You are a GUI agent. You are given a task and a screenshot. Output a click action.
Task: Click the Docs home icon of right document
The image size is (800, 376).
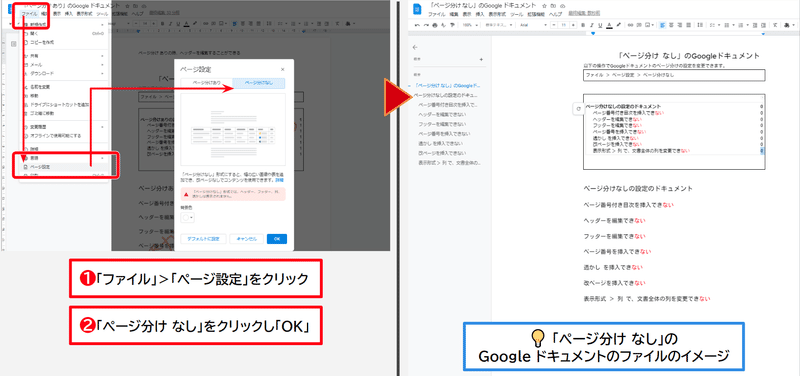click(x=417, y=9)
